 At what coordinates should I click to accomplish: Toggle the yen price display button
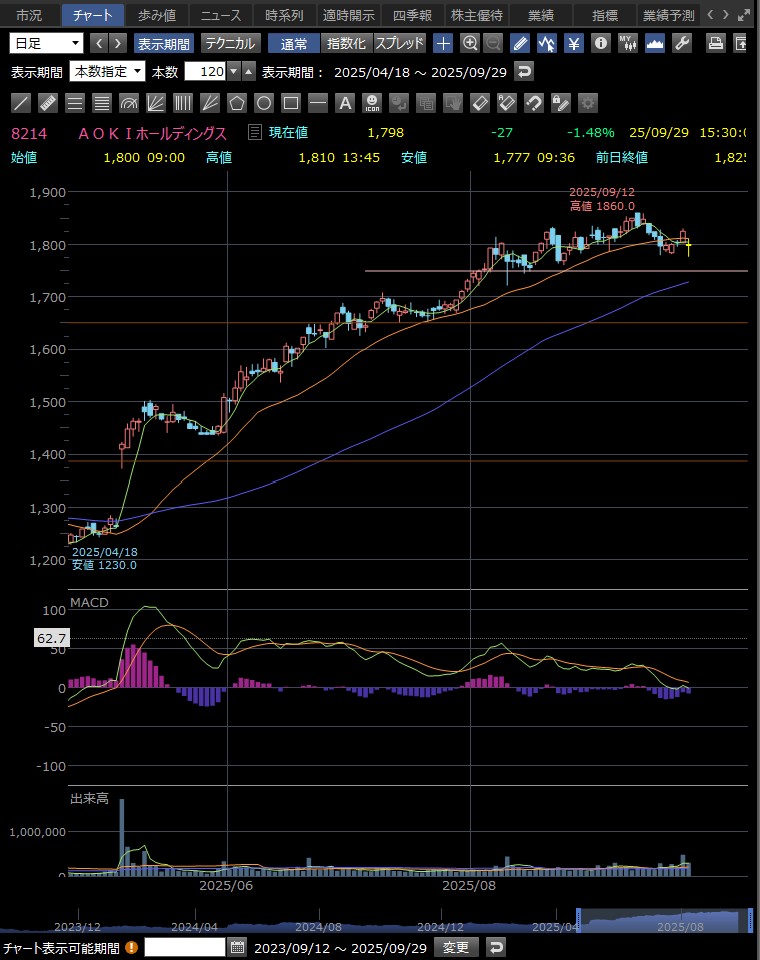tap(573, 43)
